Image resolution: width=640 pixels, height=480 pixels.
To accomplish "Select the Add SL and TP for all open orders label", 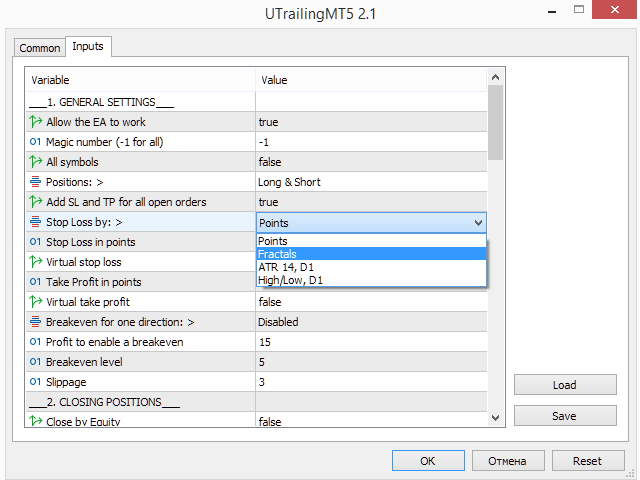I will pyautogui.click(x=126, y=202).
